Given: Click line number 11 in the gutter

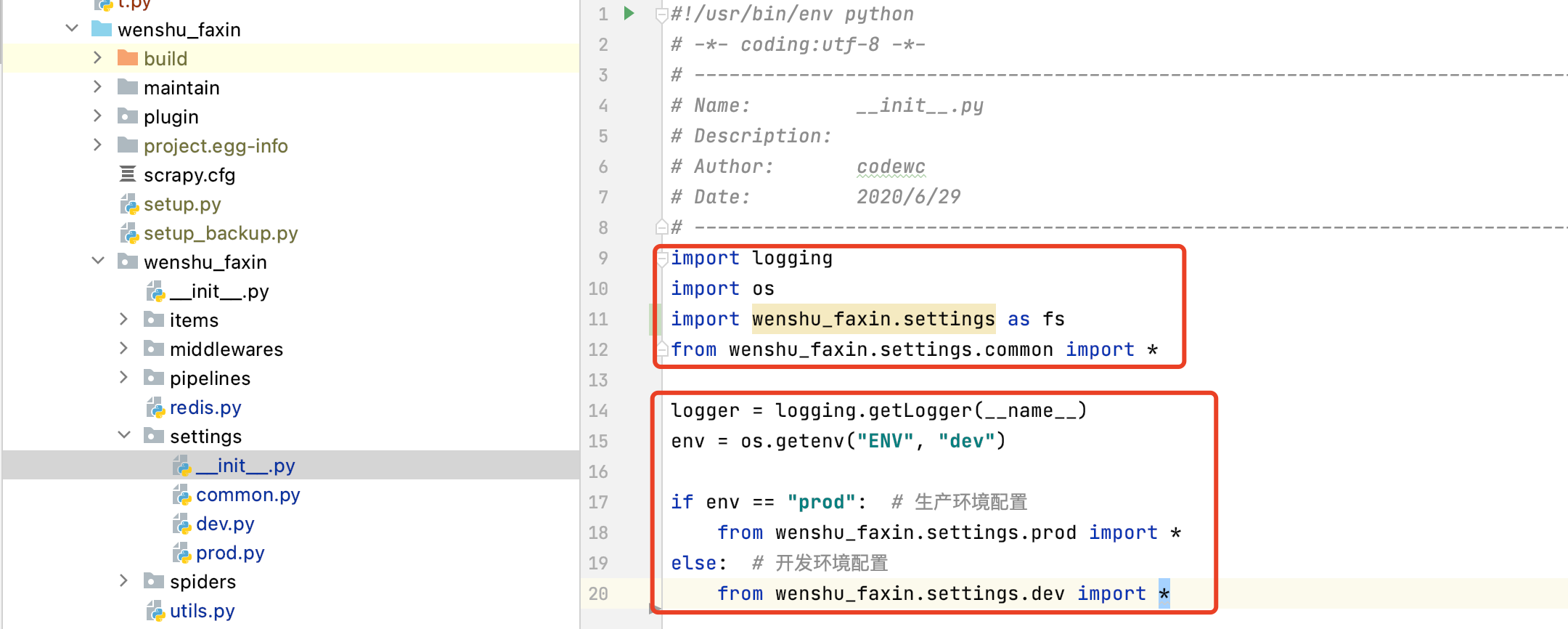Looking at the screenshot, I should pyautogui.click(x=598, y=319).
